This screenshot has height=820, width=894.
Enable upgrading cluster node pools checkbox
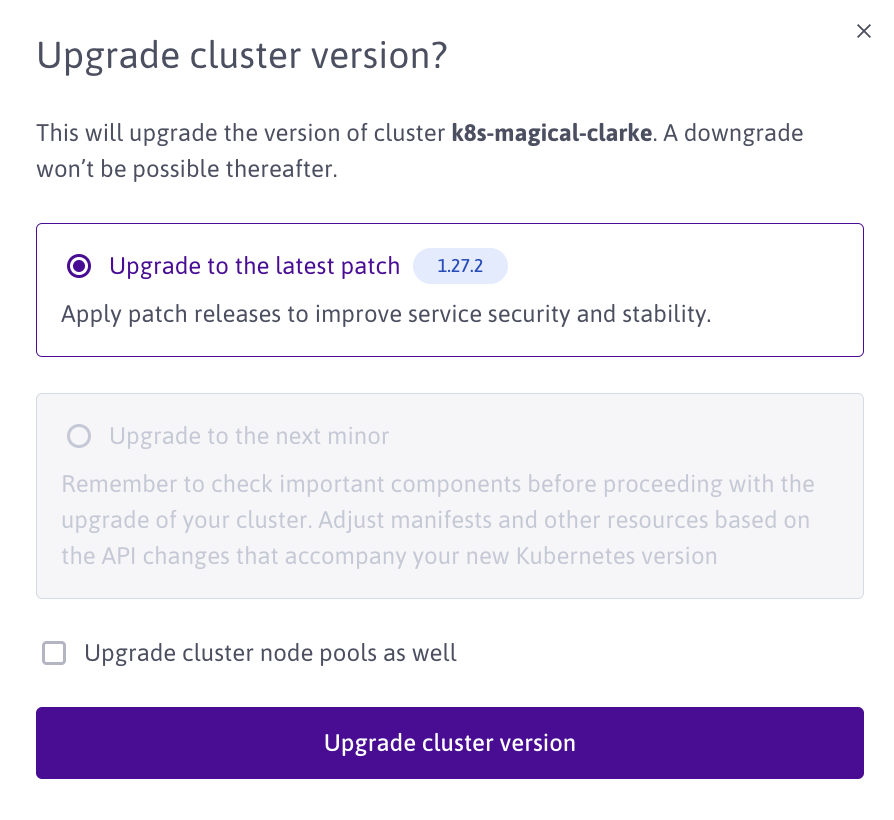pyautogui.click(x=54, y=654)
